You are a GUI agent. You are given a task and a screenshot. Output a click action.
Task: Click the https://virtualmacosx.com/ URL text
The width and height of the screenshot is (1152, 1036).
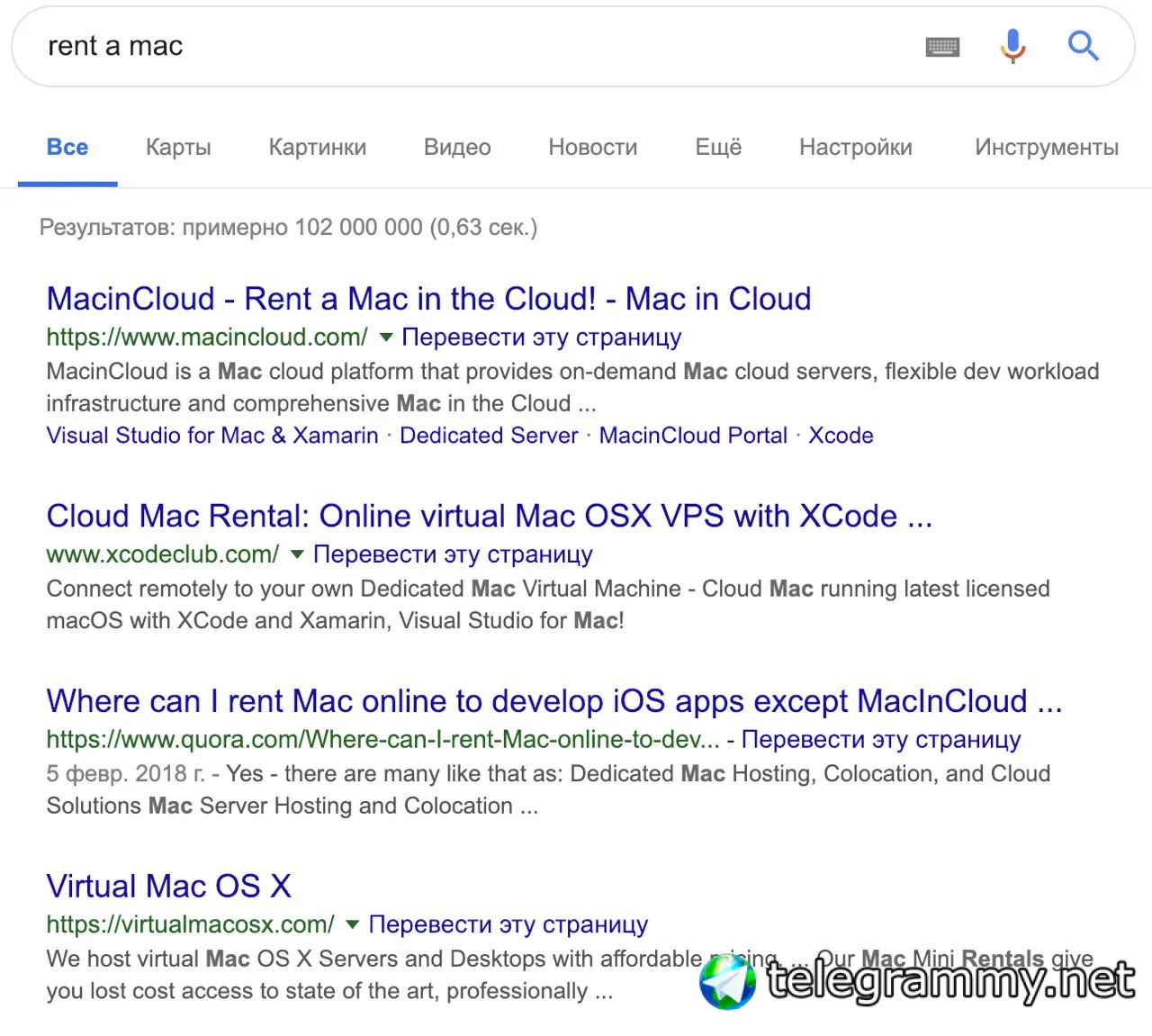point(190,924)
